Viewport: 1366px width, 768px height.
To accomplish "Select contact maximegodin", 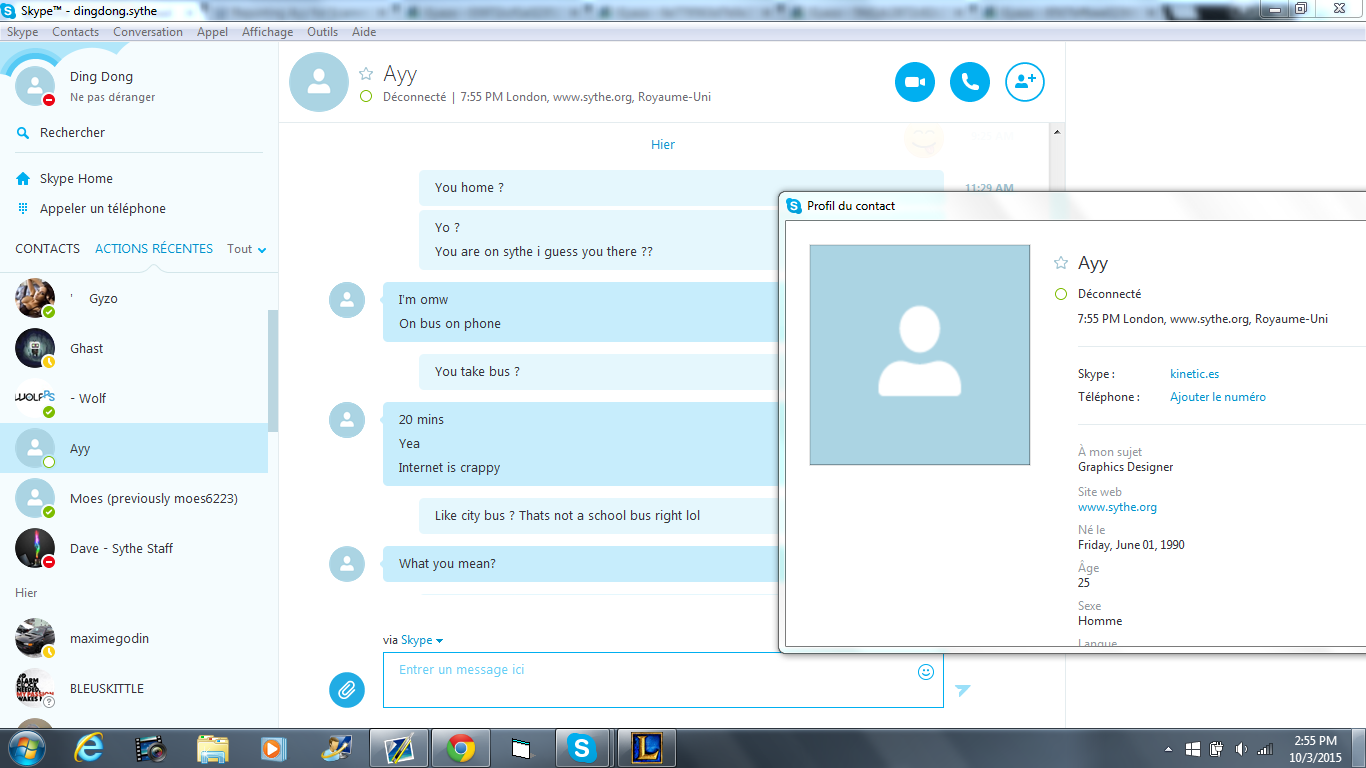I will [x=134, y=638].
